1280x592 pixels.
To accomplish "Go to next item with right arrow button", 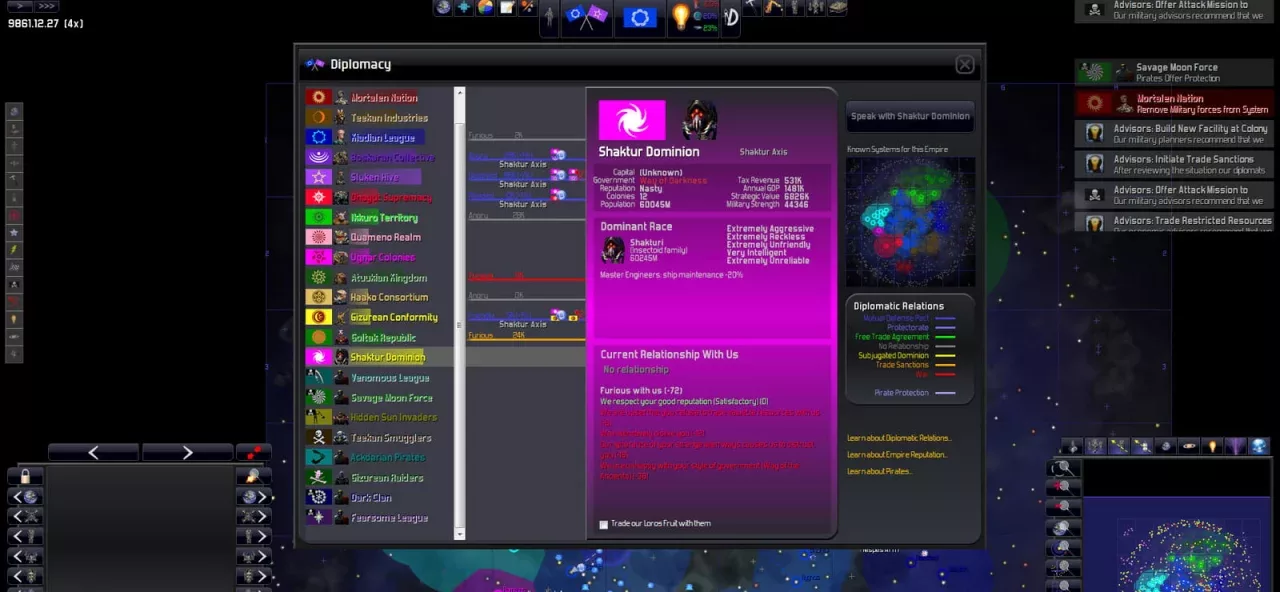I will [x=187, y=453].
